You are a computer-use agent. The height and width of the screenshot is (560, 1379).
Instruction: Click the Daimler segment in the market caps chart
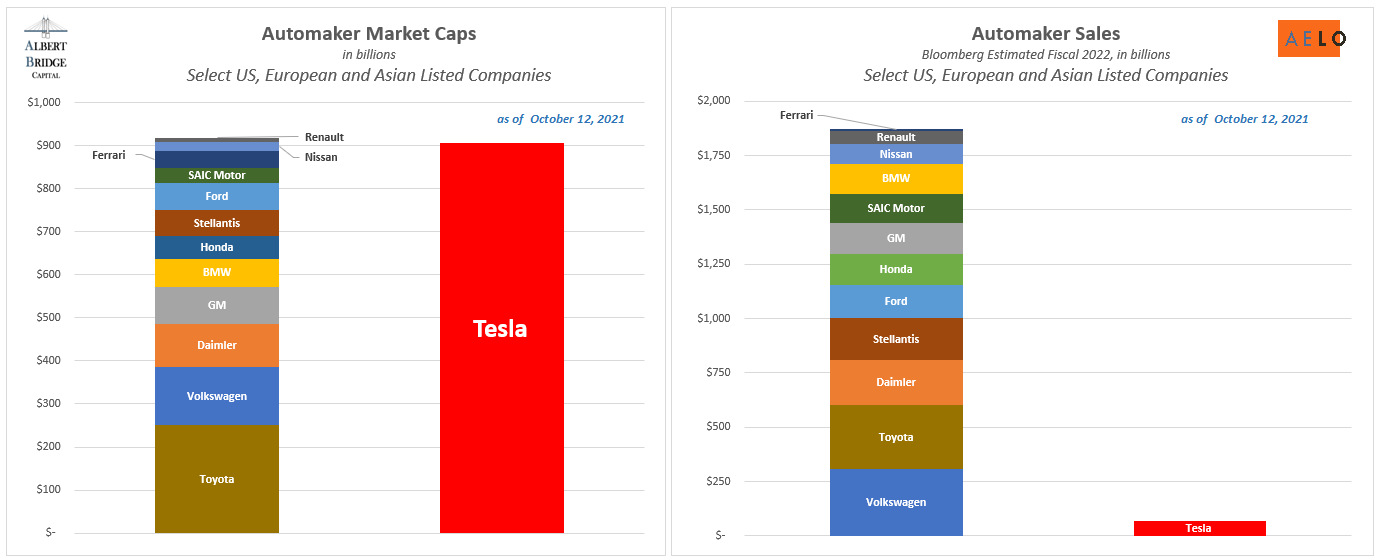(216, 345)
